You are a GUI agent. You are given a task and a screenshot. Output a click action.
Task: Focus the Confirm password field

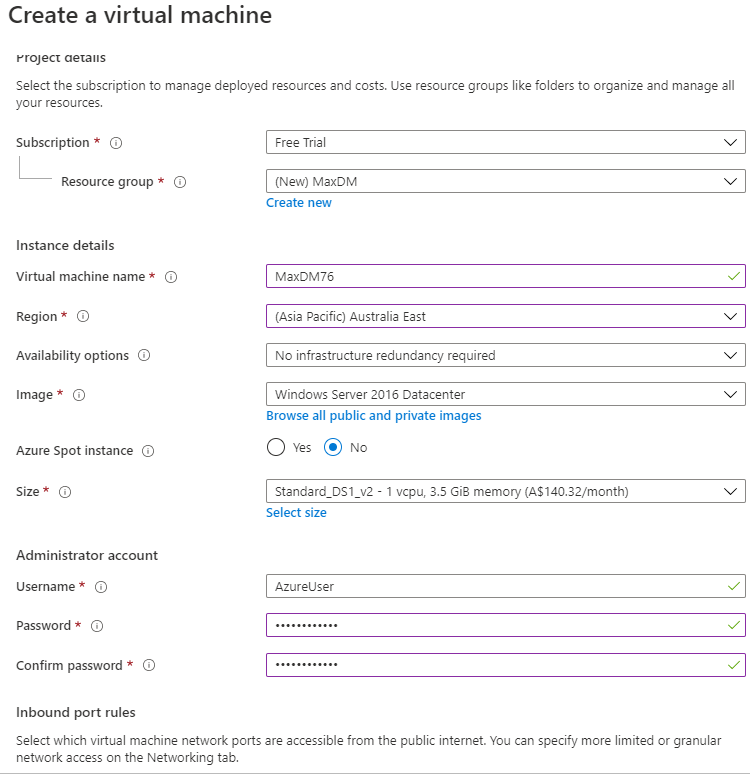coord(495,665)
